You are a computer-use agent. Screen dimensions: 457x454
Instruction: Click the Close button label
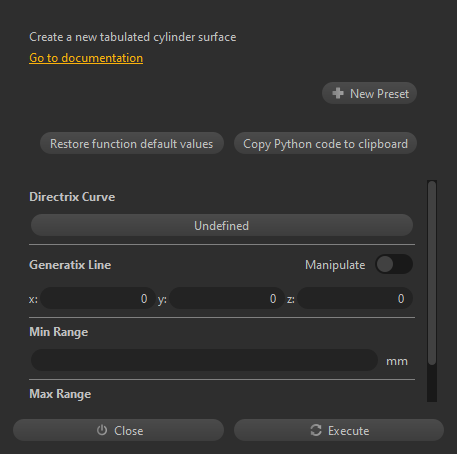[x=129, y=431]
